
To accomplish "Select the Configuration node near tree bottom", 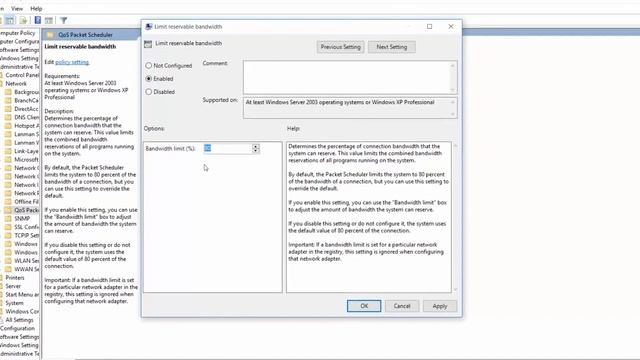I will pyautogui.click(x=18, y=328).
